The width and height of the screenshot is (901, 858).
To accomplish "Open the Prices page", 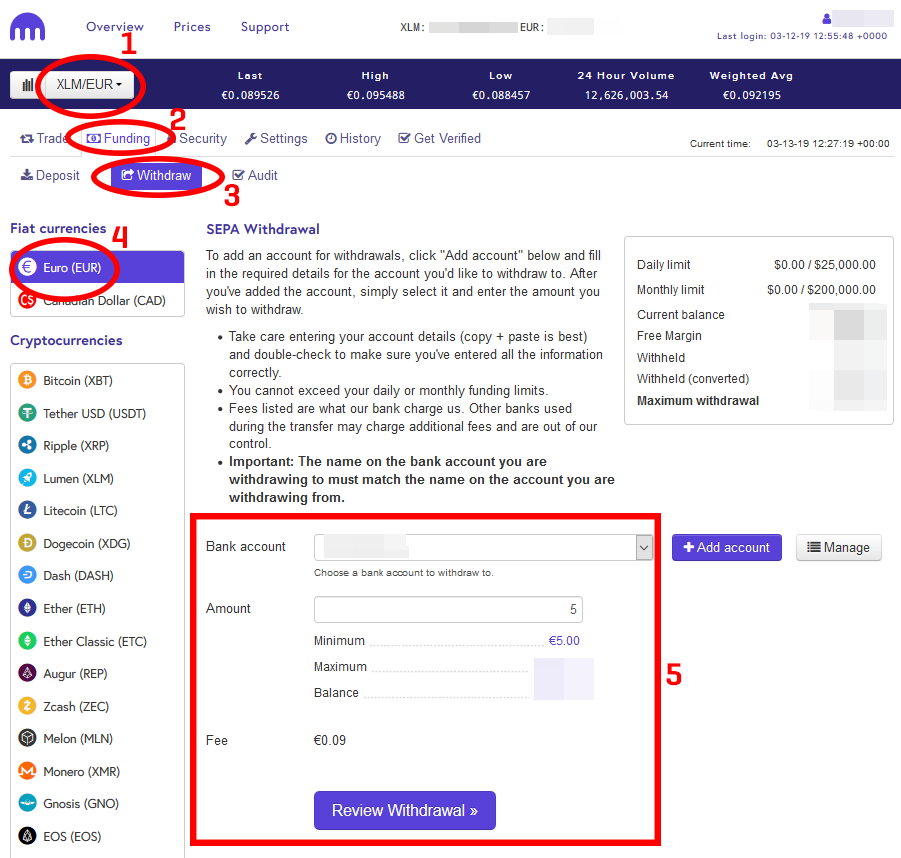I will 192,26.
